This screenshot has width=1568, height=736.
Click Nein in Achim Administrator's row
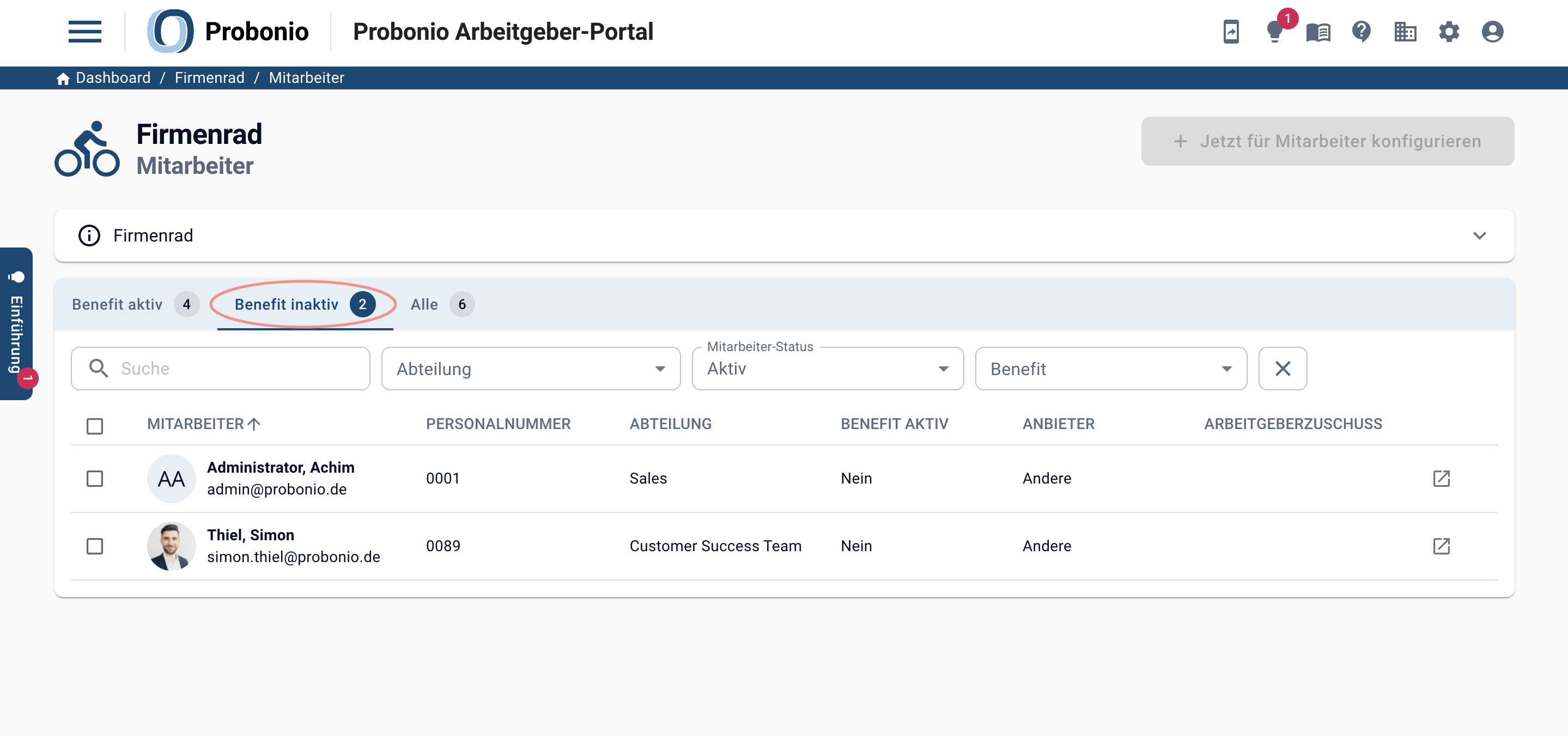pos(856,478)
